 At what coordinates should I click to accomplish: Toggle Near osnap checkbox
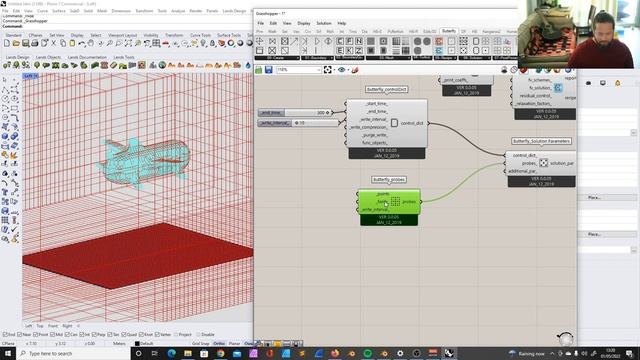pyautogui.click(x=20, y=335)
